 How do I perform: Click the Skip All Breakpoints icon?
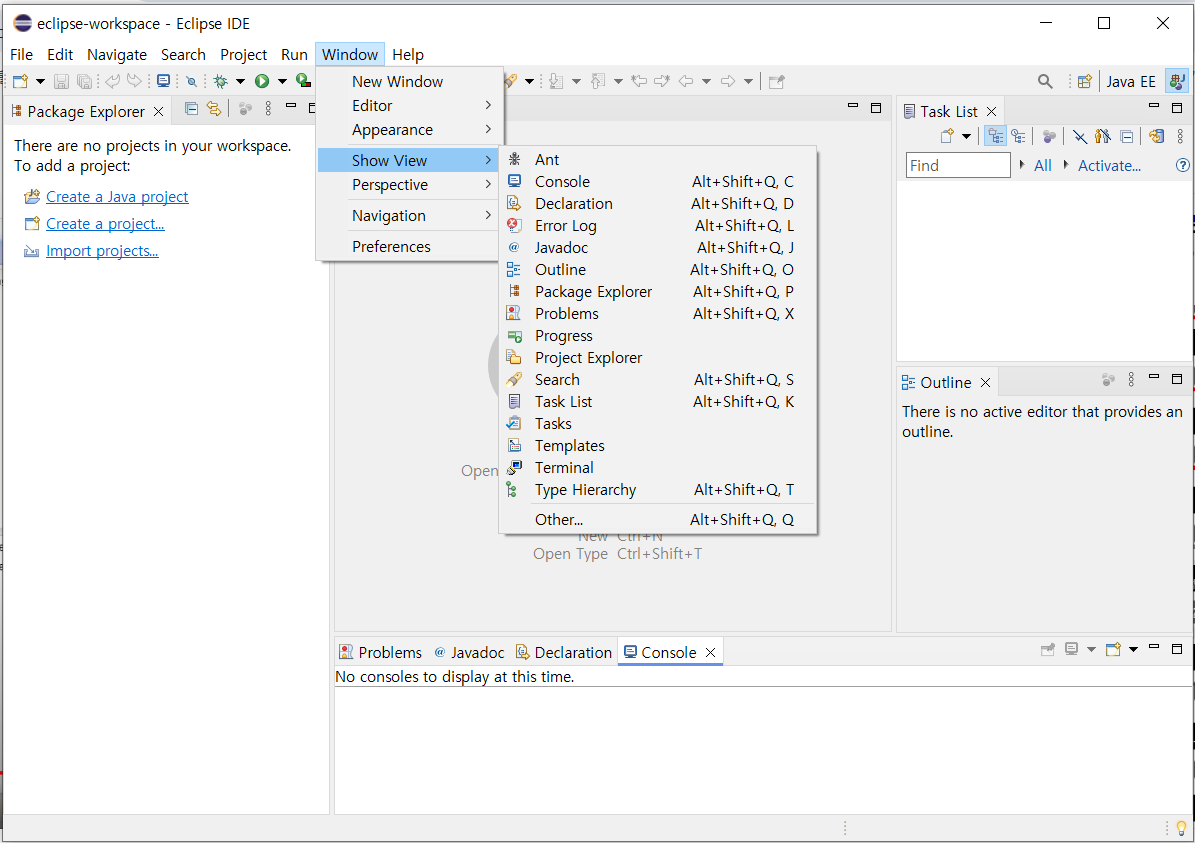click(x=192, y=81)
